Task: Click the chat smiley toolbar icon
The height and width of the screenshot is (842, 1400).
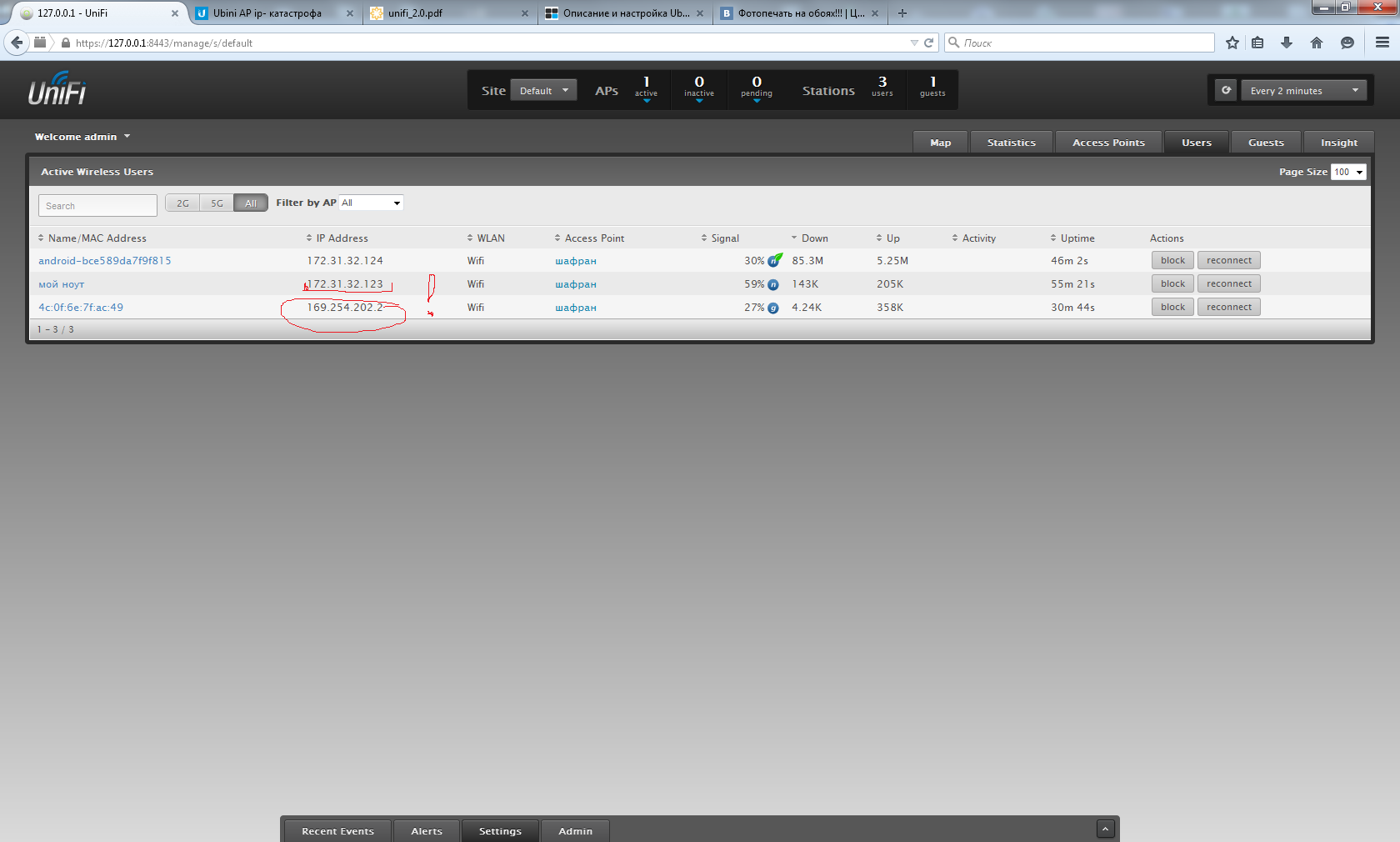Action: click(1347, 43)
